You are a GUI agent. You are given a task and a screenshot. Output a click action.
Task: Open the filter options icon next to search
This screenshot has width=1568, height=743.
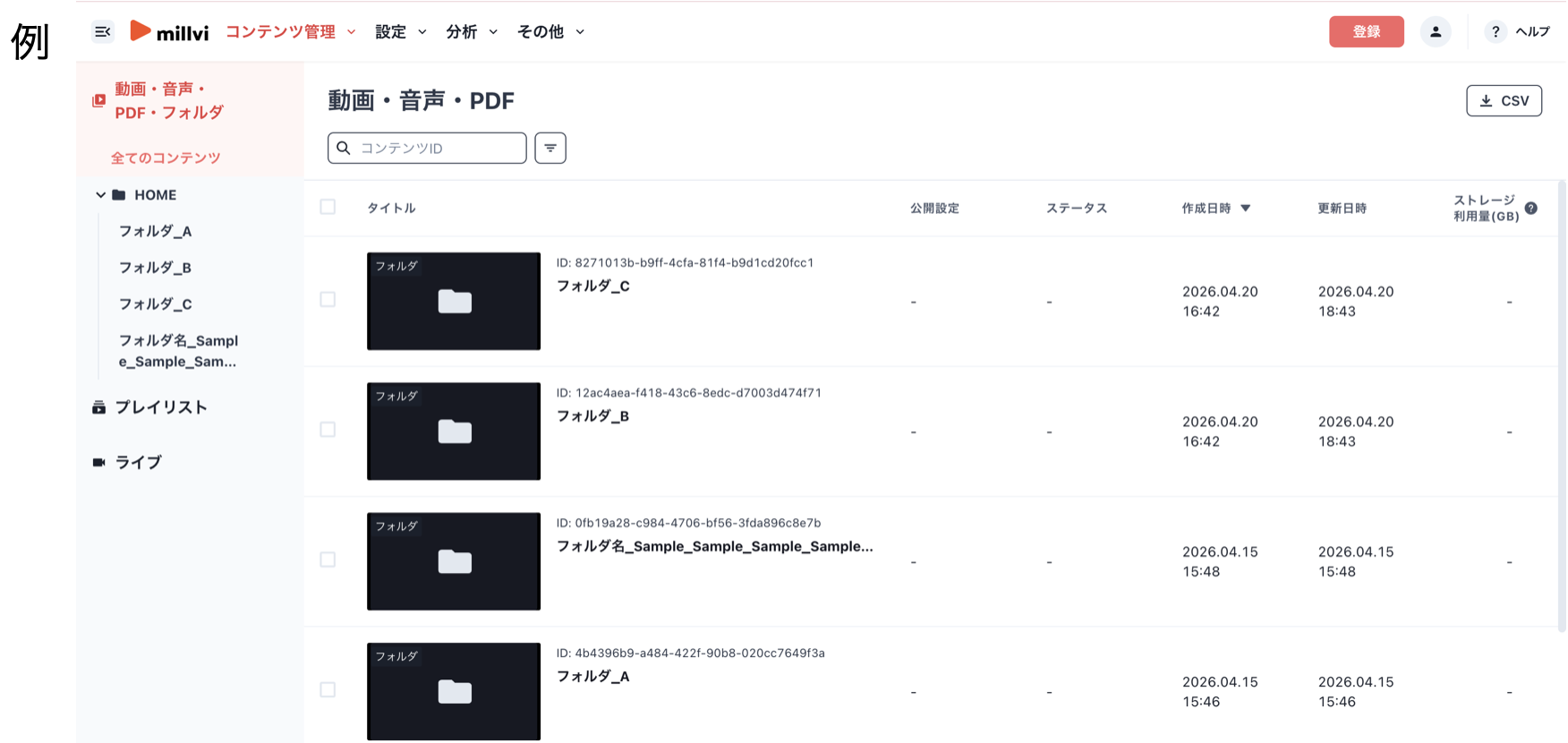[x=550, y=148]
